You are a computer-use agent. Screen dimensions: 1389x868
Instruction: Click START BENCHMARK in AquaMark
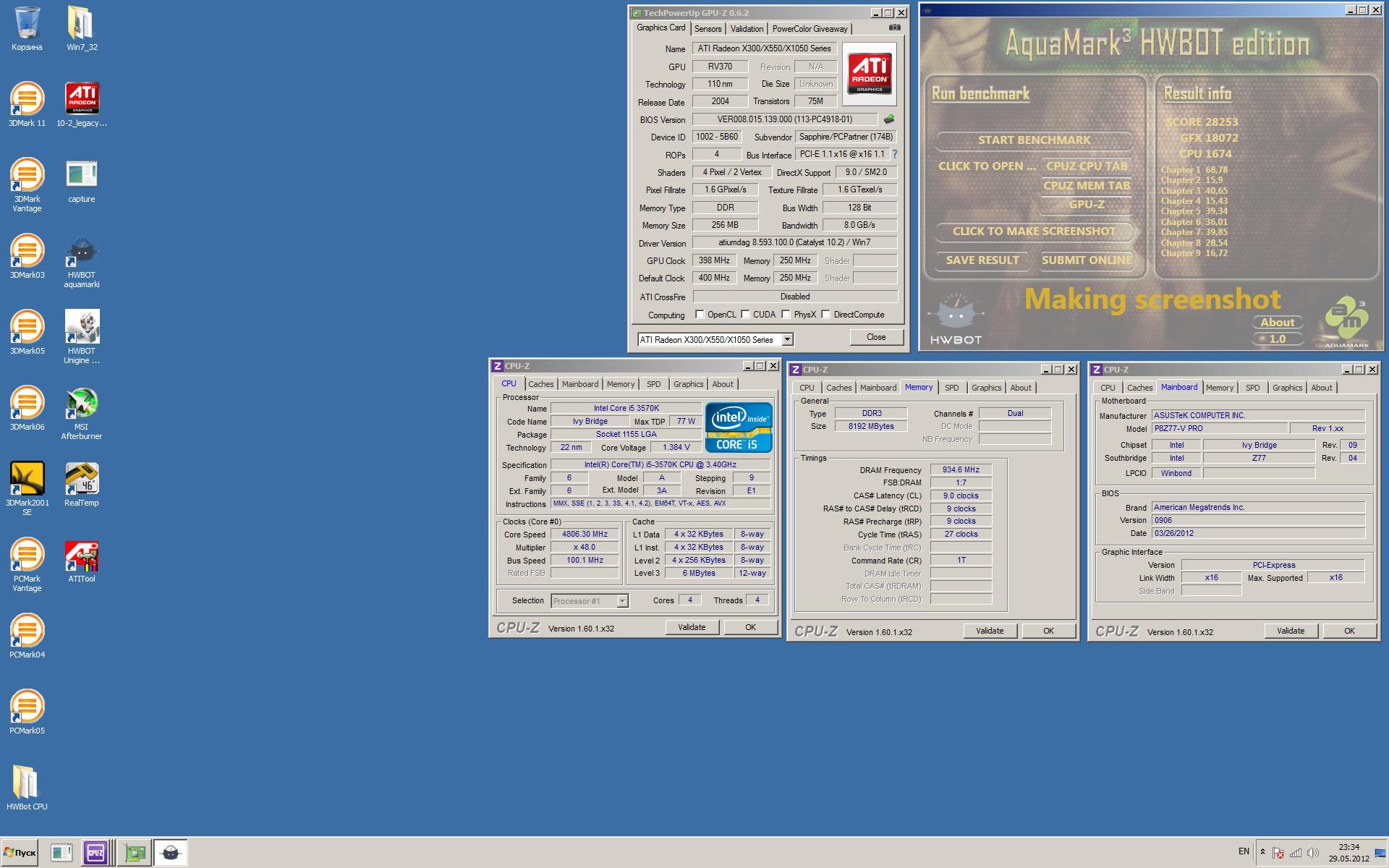(1034, 140)
